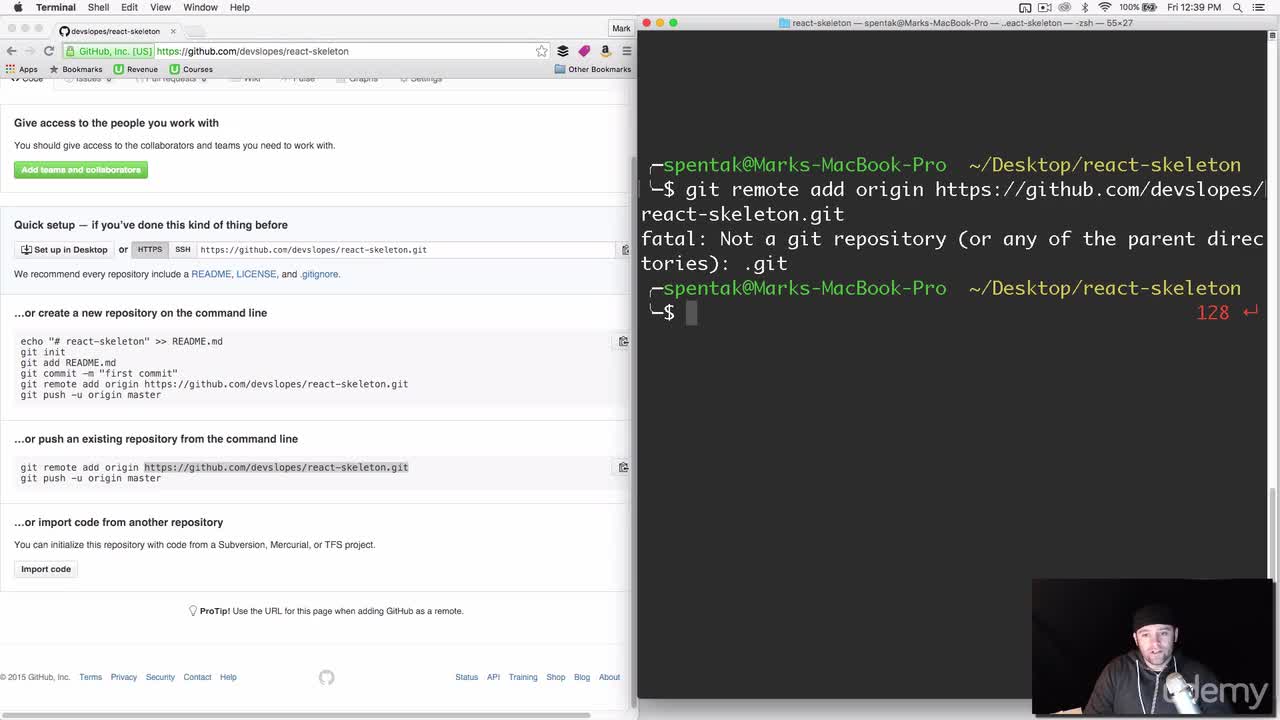Image resolution: width=1280 pixels, height=720 pixels.
Task: Open the Security footer link
Action: [160, 677]
